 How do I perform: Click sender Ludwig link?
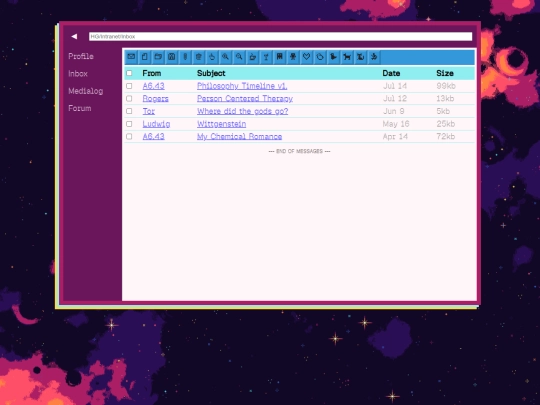coord(156,124)
